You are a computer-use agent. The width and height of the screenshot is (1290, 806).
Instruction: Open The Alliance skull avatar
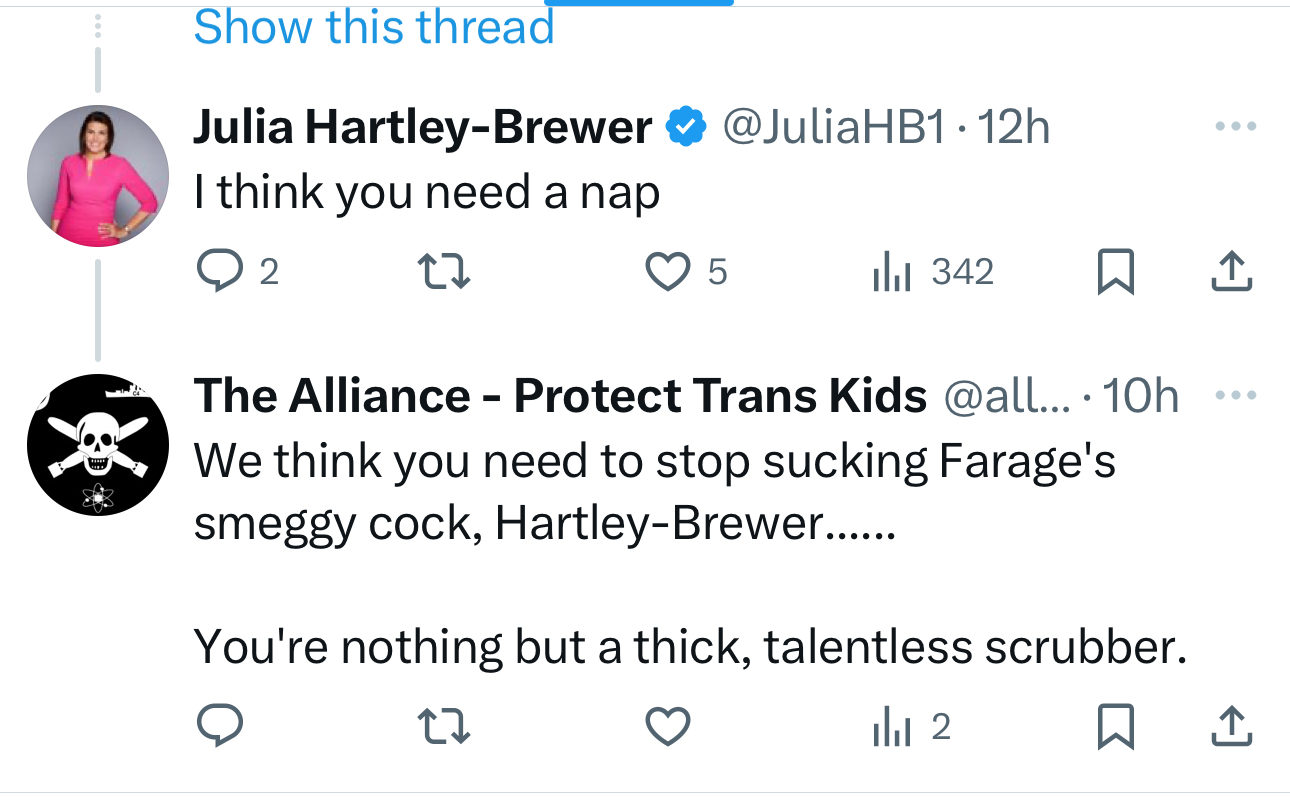click(97, 445)
